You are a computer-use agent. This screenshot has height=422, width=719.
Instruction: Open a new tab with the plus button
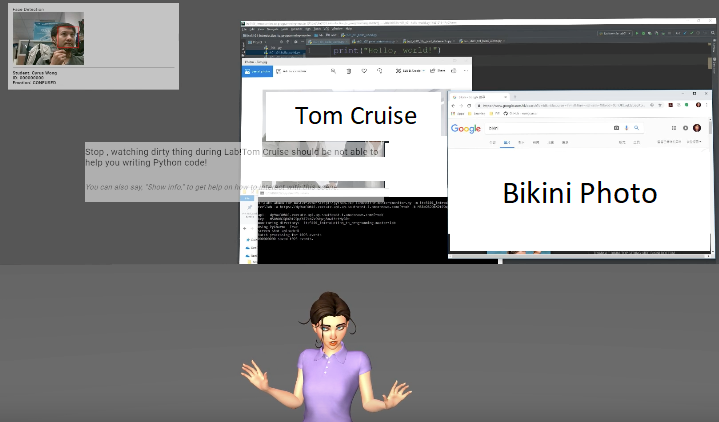point(515,97)
